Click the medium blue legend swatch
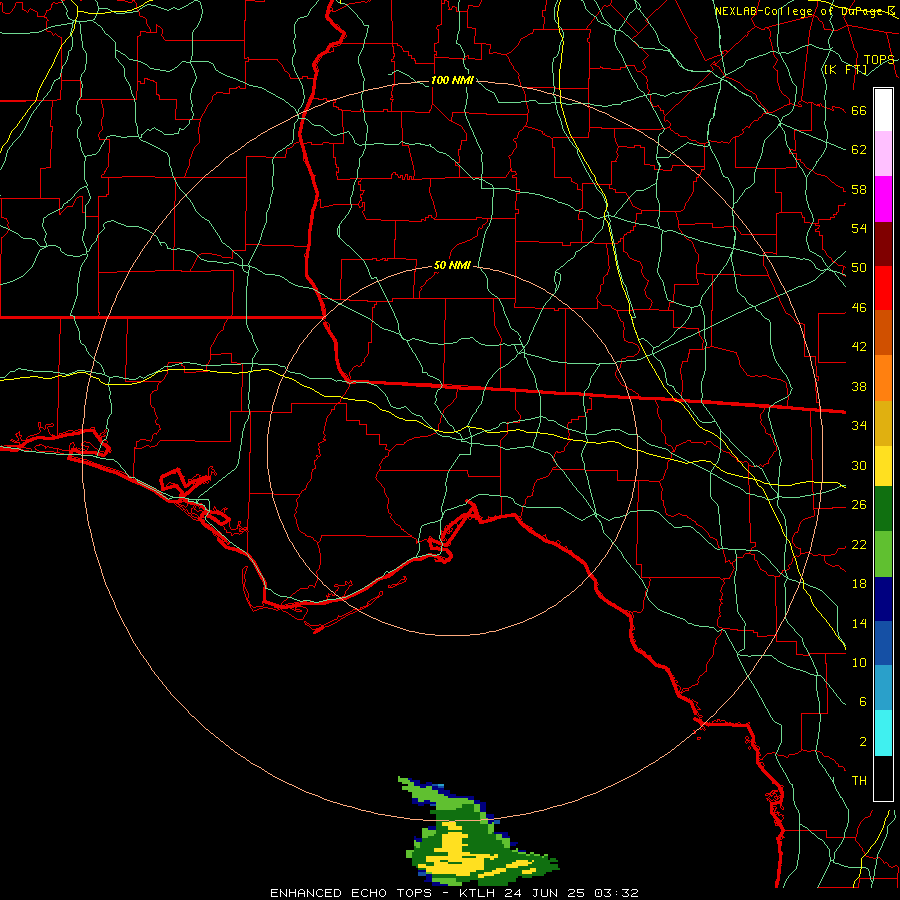Image resolution: width=900 pixels, height=900 pixels. tap(883, 643)
